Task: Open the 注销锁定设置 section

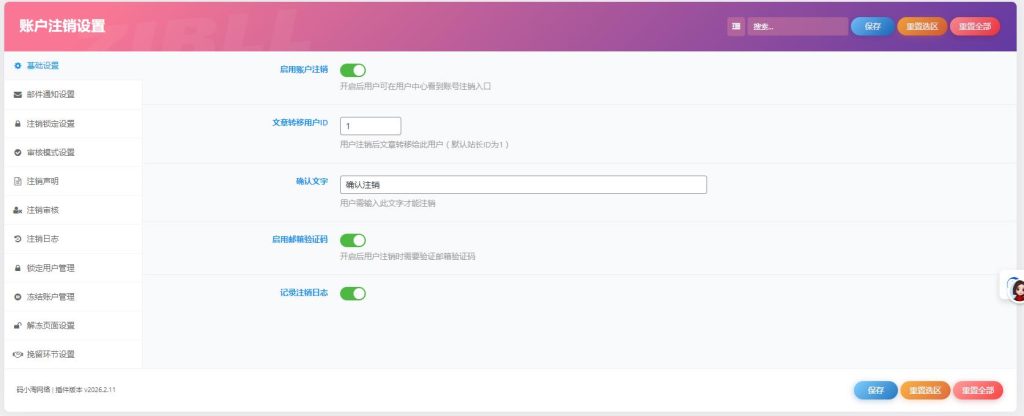Action: pos(72,123)
